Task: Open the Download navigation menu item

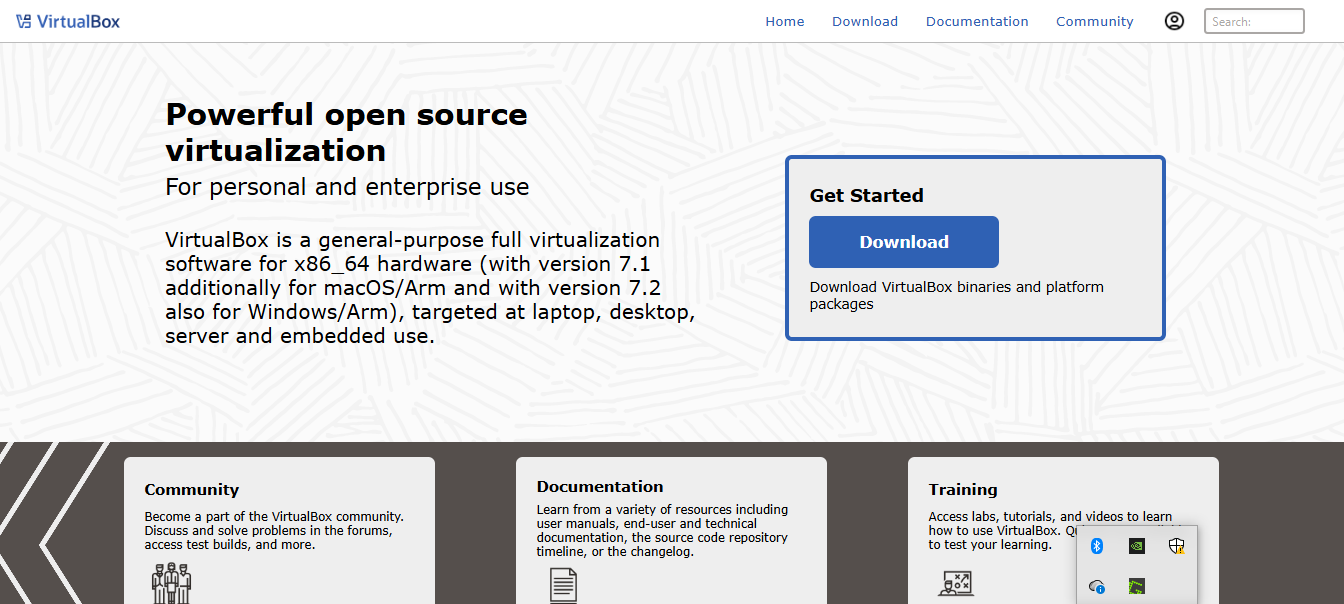Action: (x=865, y=21)
